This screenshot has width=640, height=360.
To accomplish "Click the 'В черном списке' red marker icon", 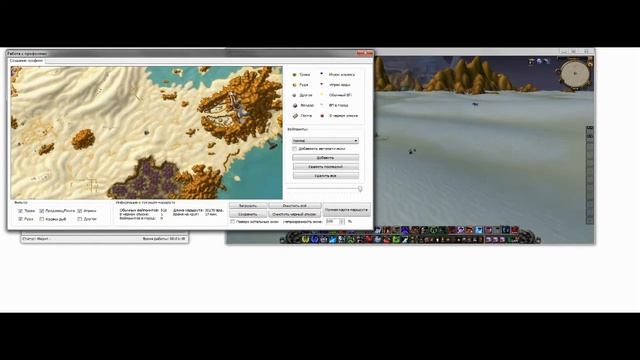I will tap(322, 116).
